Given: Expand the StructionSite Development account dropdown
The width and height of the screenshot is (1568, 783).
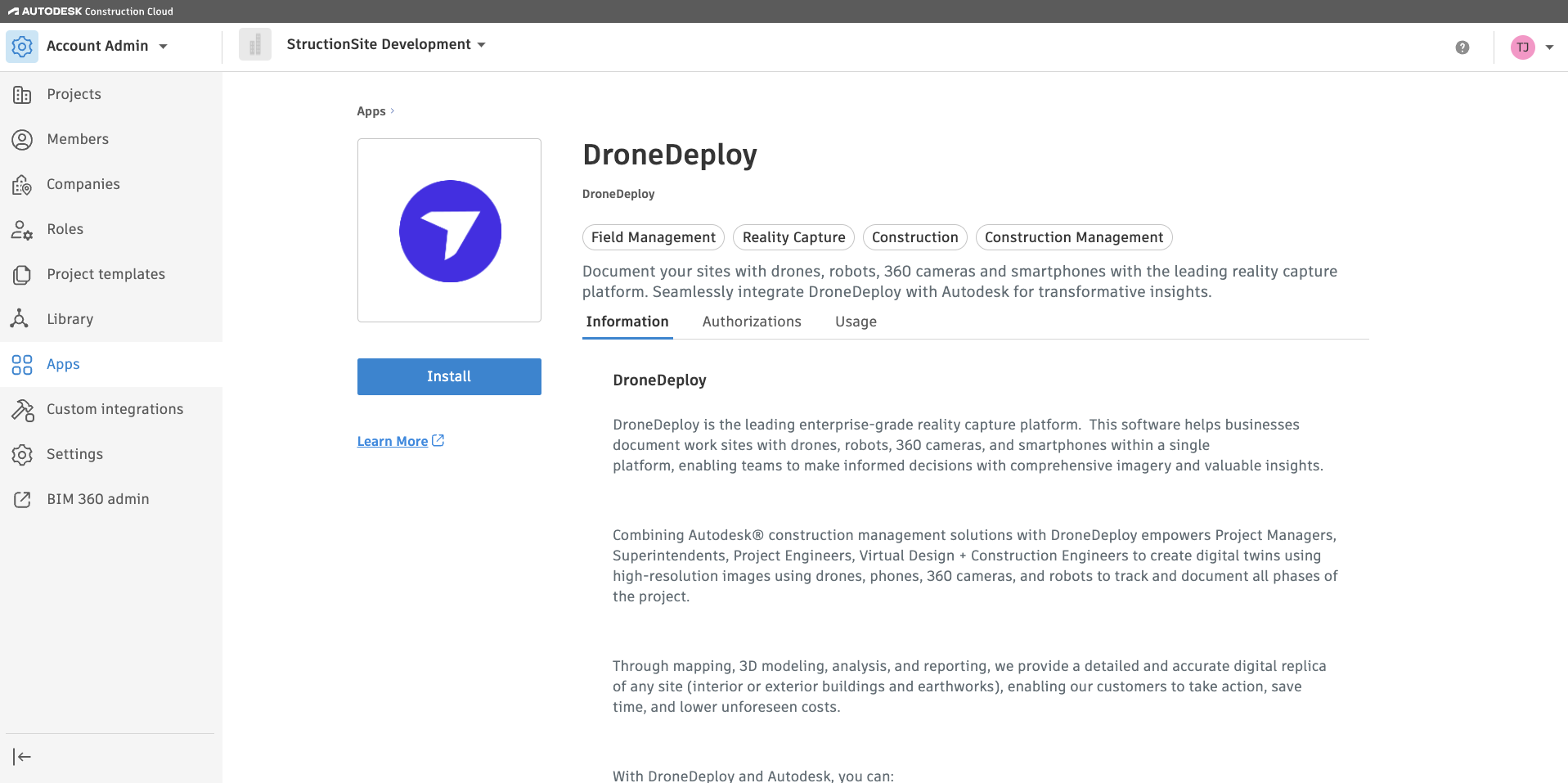Looking at the screenshot, I should pos(481,45).
